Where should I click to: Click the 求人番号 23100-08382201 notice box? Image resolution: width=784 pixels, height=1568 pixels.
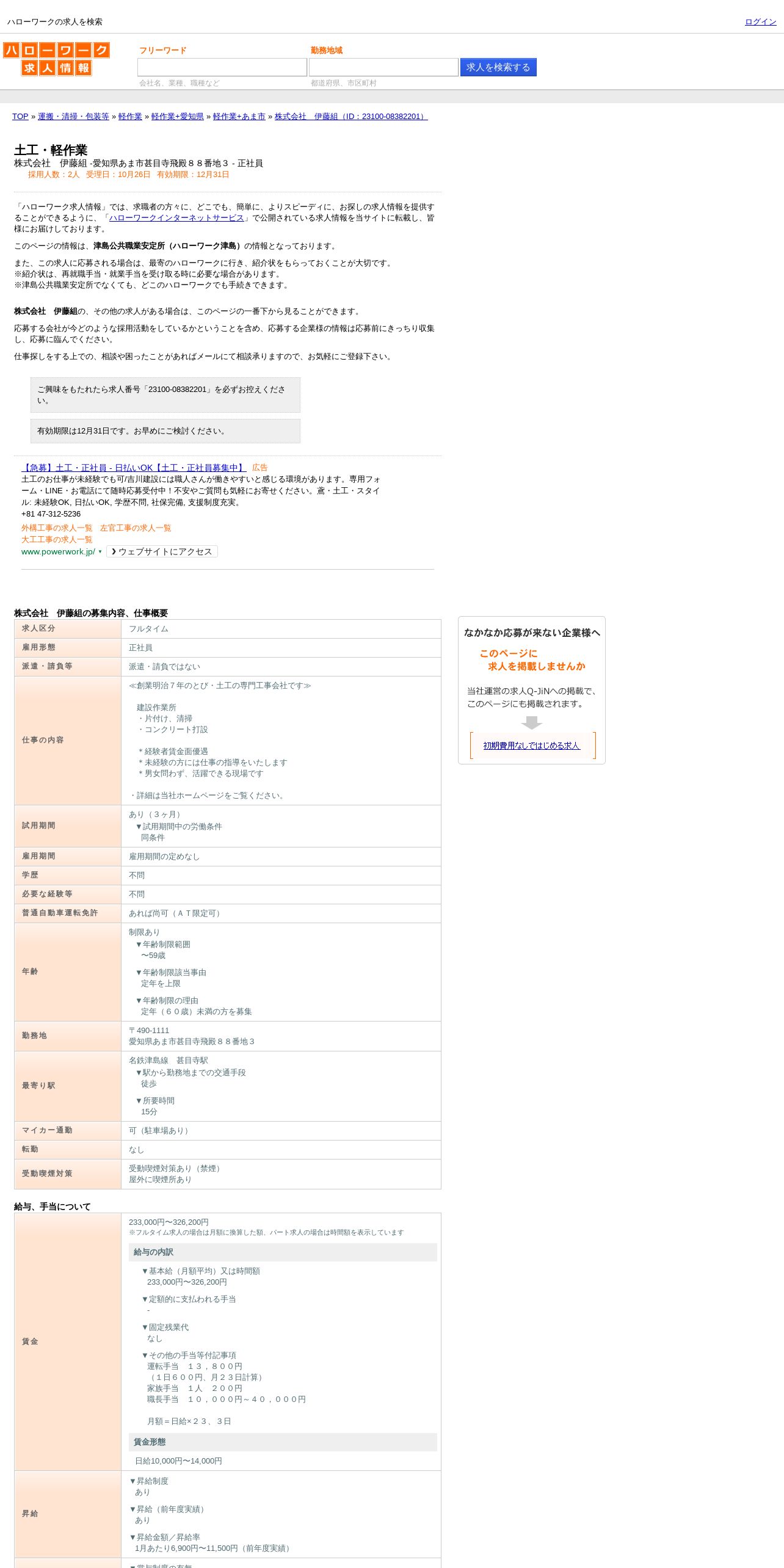(165, 395)
